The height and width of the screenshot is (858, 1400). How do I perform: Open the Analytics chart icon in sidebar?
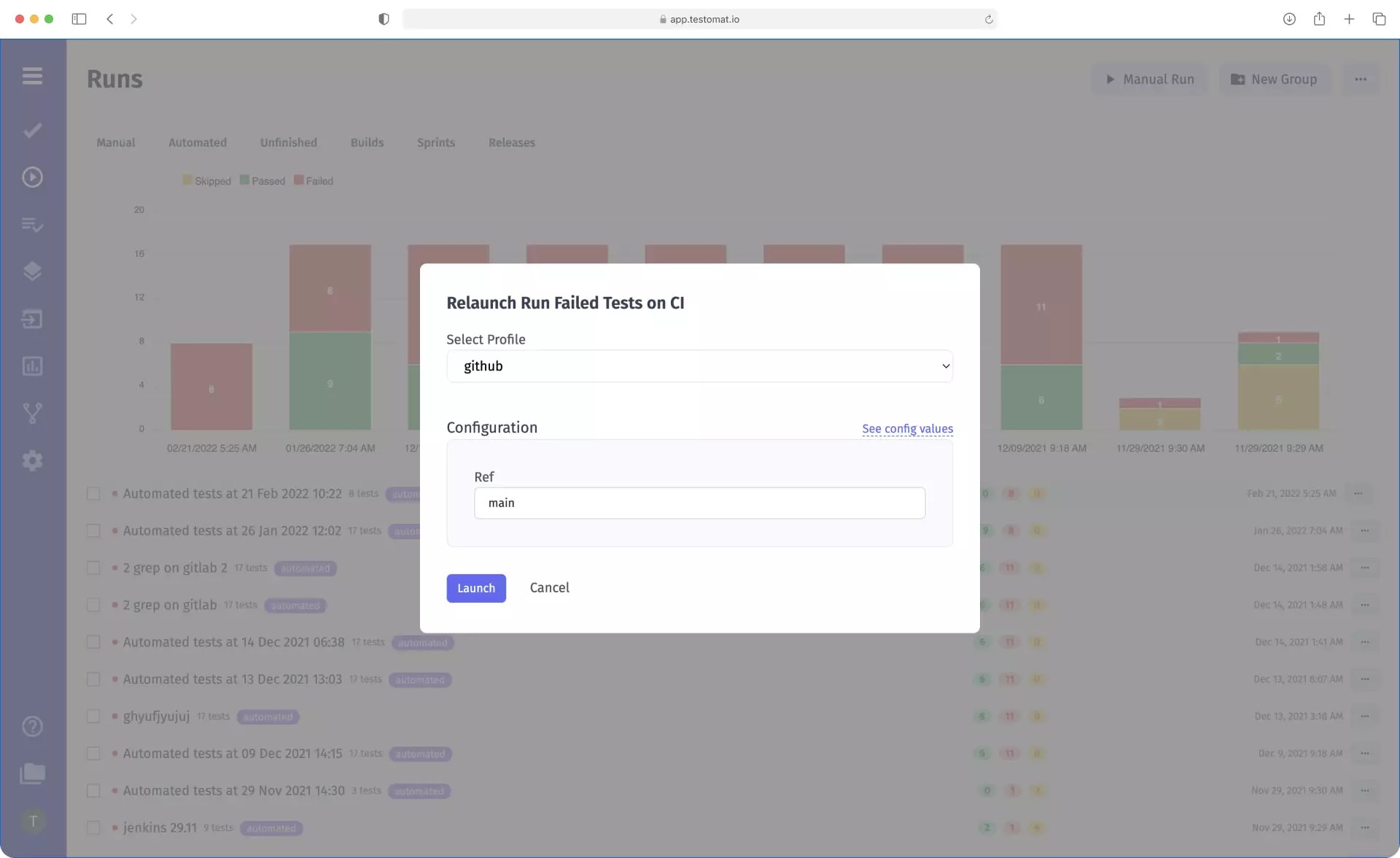(x=33, y=366)
